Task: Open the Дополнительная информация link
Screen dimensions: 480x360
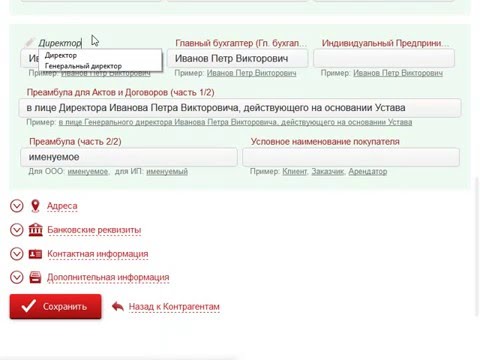Action: coord(108,277)
